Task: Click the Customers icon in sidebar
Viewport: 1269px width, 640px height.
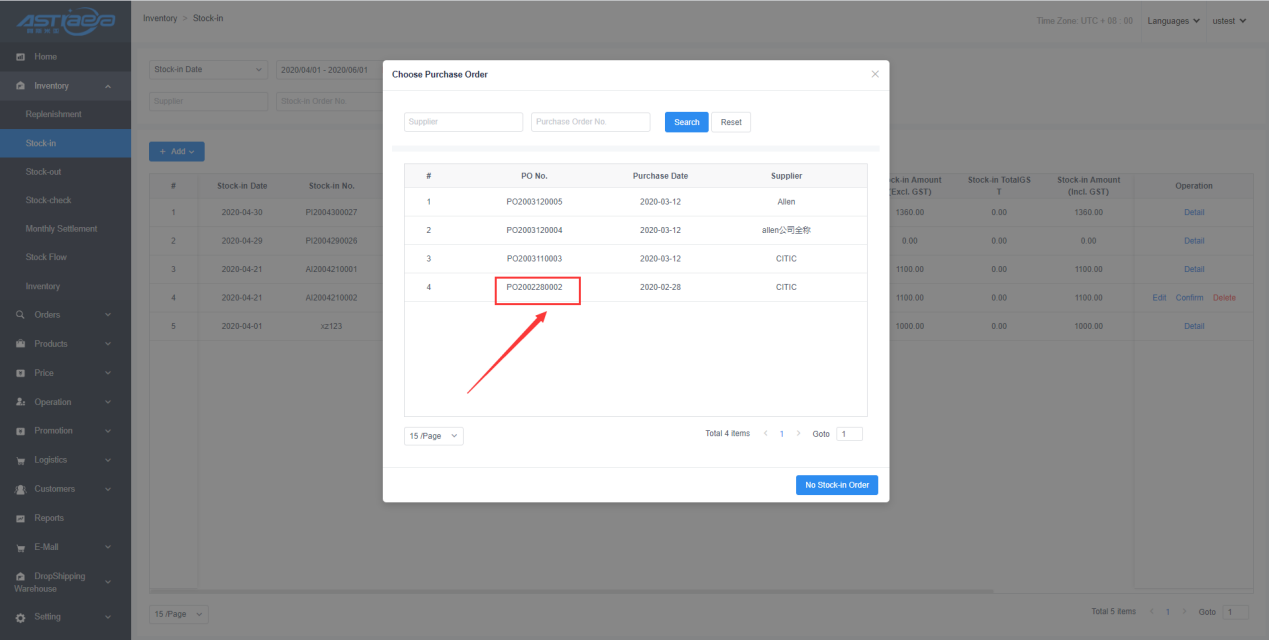Action: [x=21, y=489]
